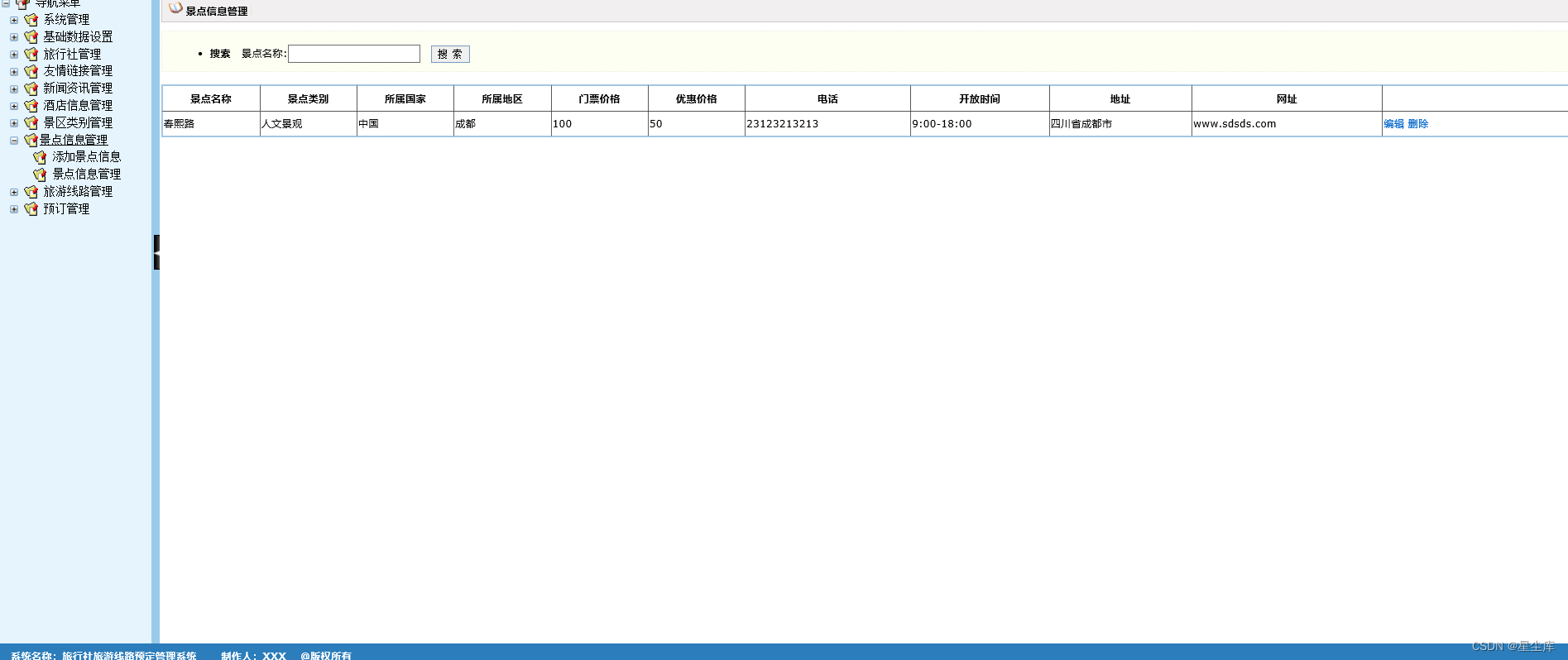This screenshot has height=660, width=1568.
Task: Expand the 友情链接管理 tree node
Action: pos(14,72)
